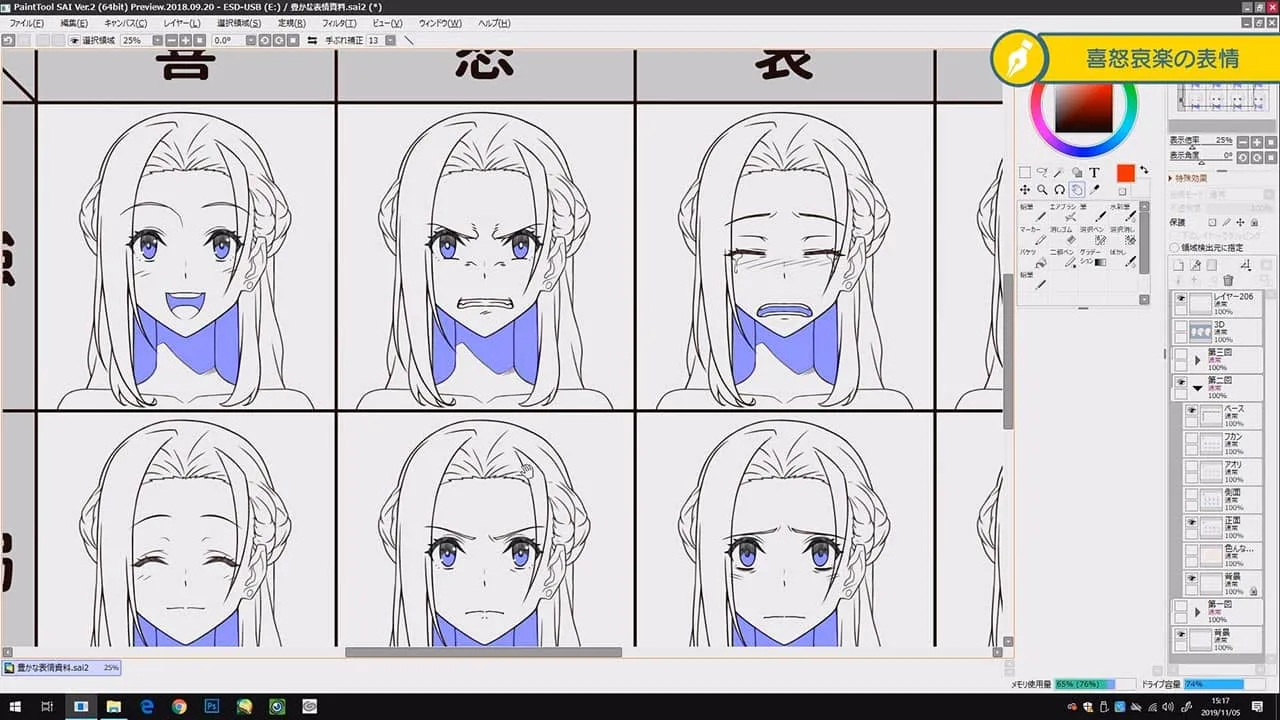This screenshot has height=720, width=1280.
Task: Open the 25% zoom level dropdown
Action: coord(157,41)
